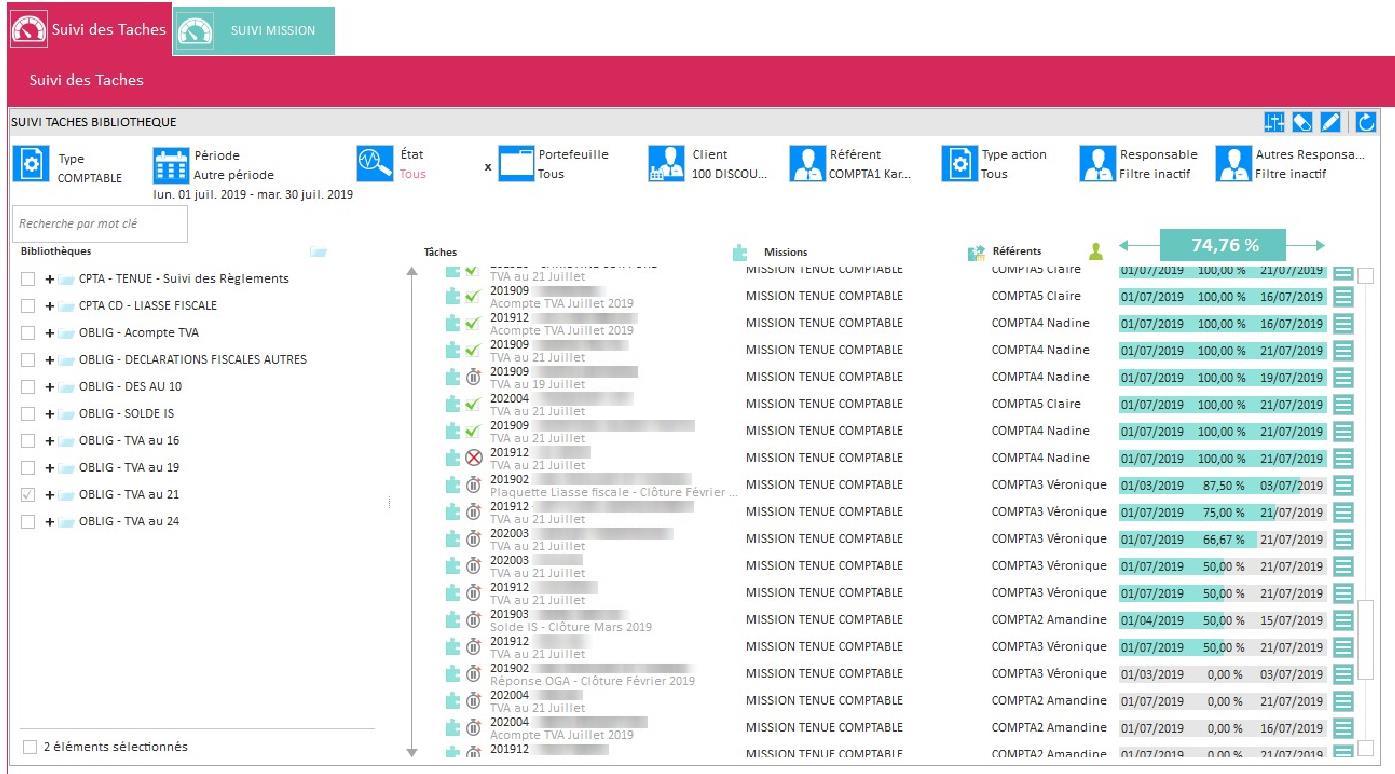Screen dimensions: 1395x774
Task: Click the timer icon on the Plaquette Liasse fiscale row
Action: 474,485
